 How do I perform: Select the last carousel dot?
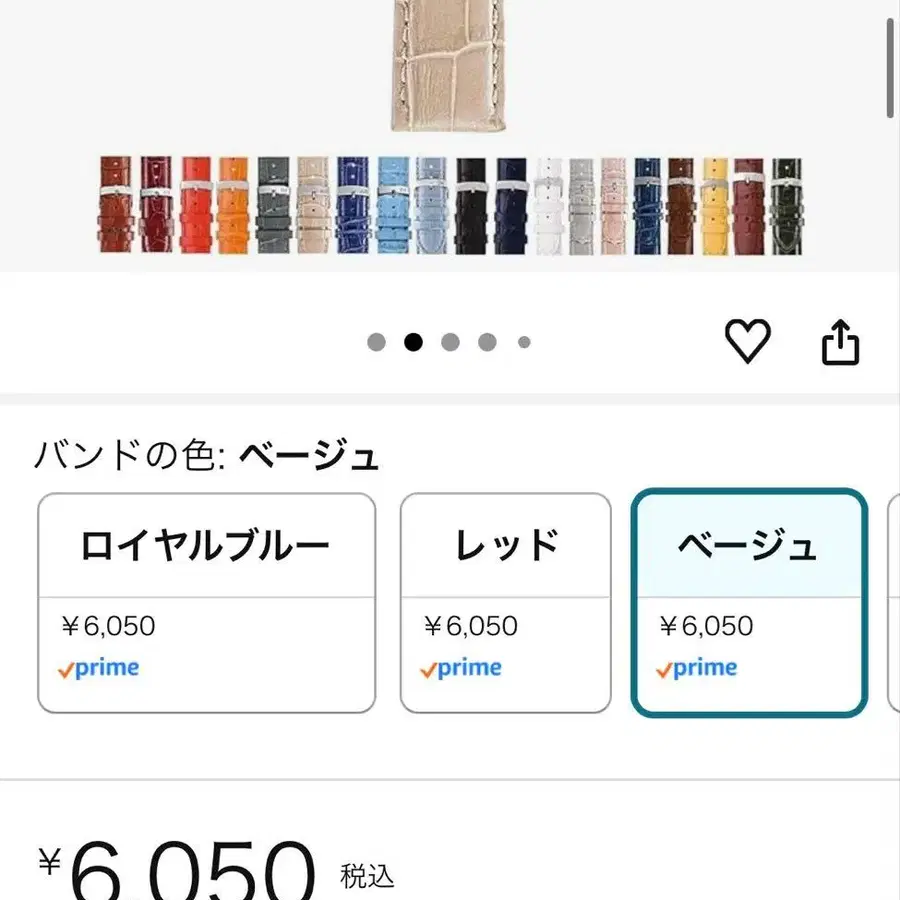(523, 342)
